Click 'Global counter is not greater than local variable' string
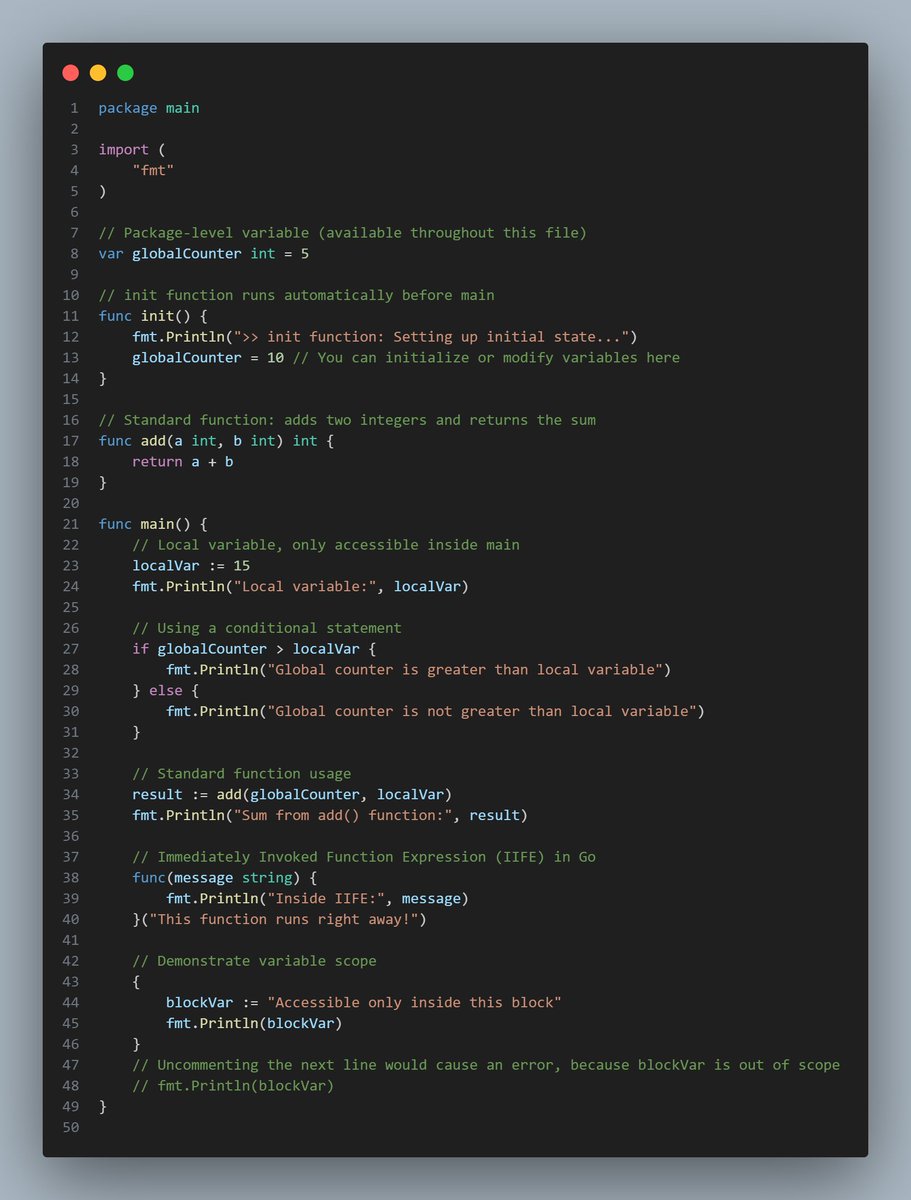This screenshot has height=1200, width=911. point(484,712)
